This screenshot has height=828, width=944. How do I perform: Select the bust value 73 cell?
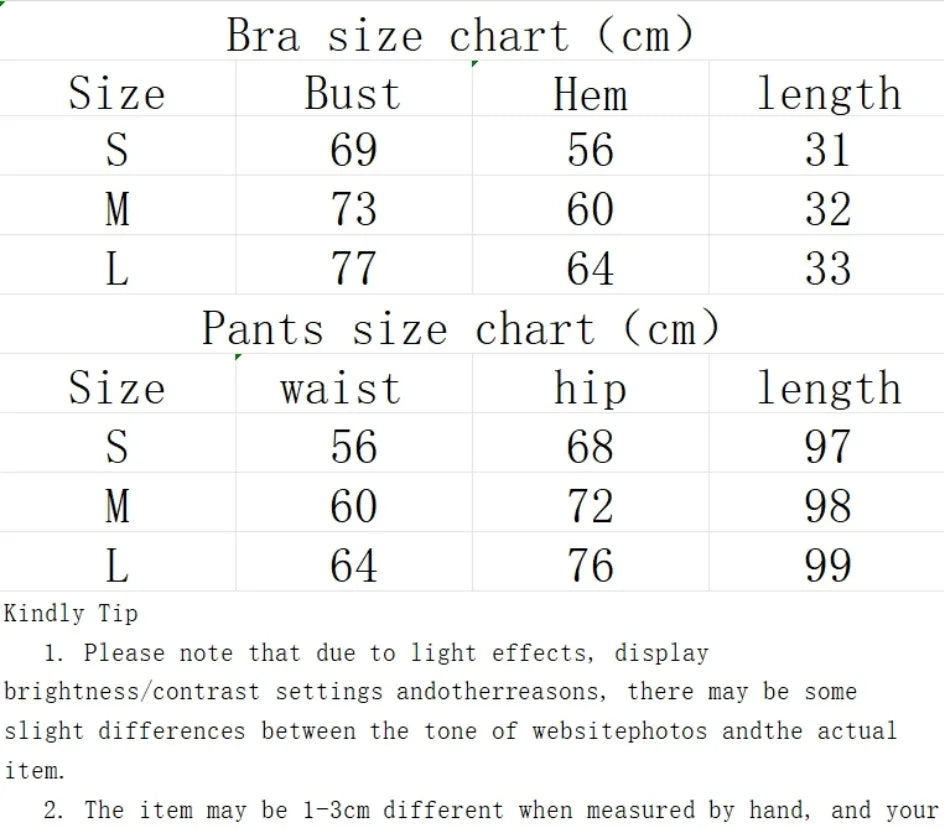click(x=353, y=209)
